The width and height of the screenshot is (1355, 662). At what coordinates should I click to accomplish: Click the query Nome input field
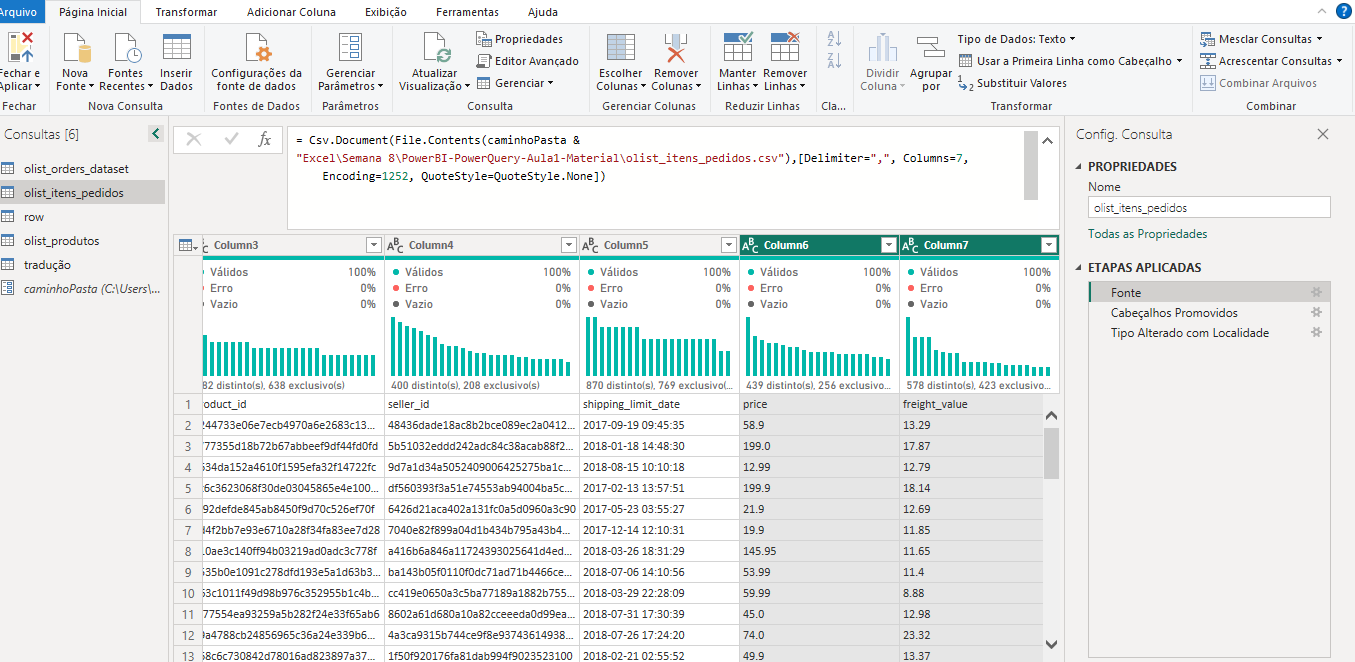coord(1209,208)
